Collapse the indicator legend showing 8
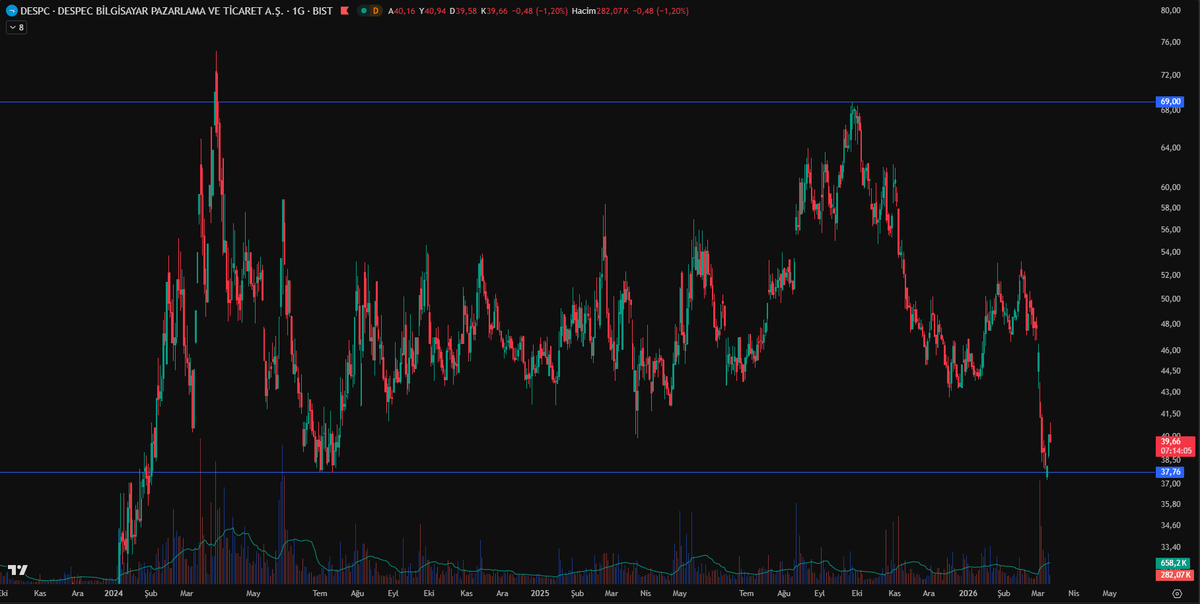1200x604 pixels. (x=16, y=27)
